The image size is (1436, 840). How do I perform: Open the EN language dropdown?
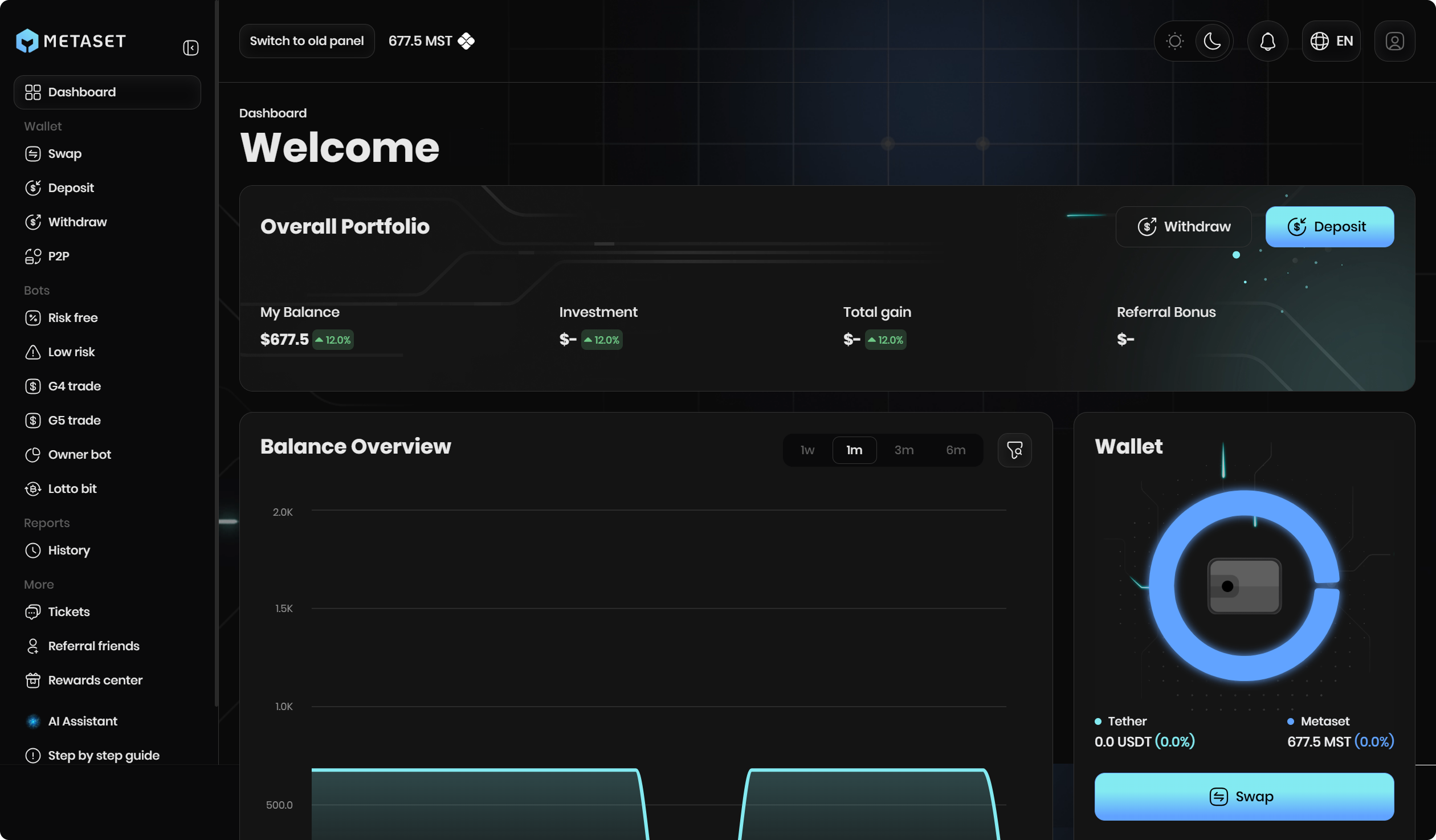pos(1331,41)
